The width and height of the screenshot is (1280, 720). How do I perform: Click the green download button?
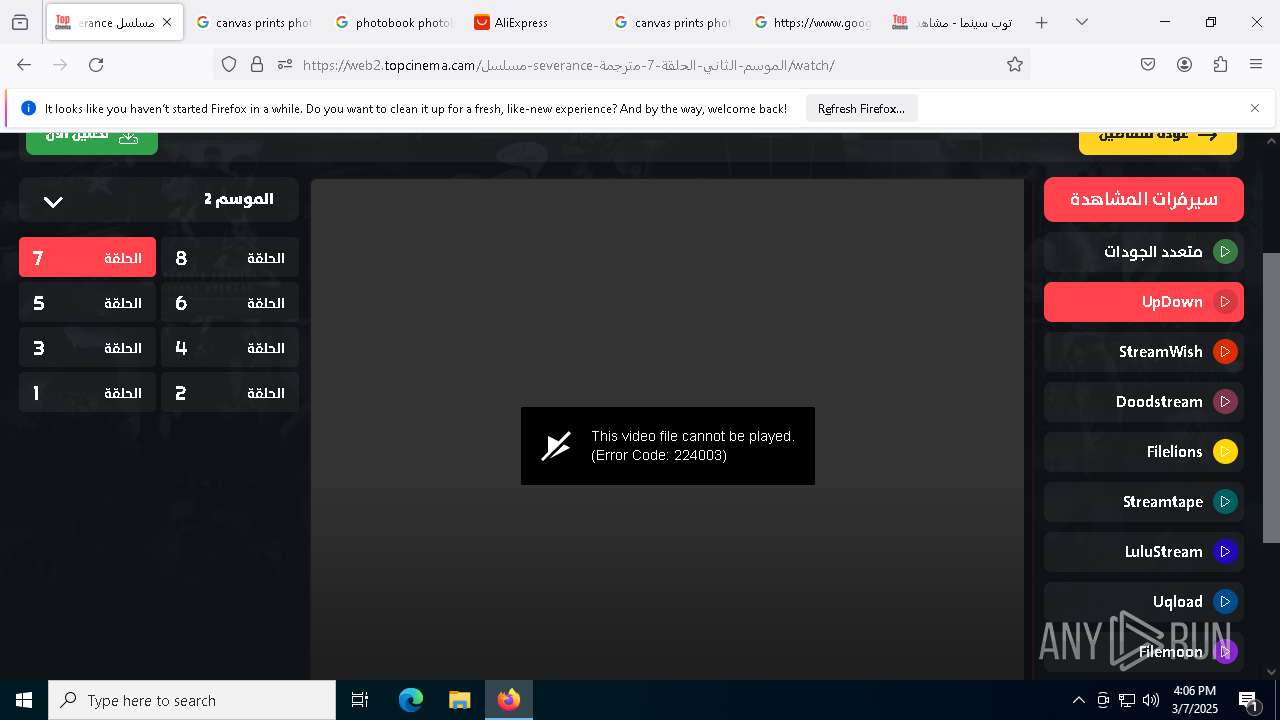pos(92,142)
